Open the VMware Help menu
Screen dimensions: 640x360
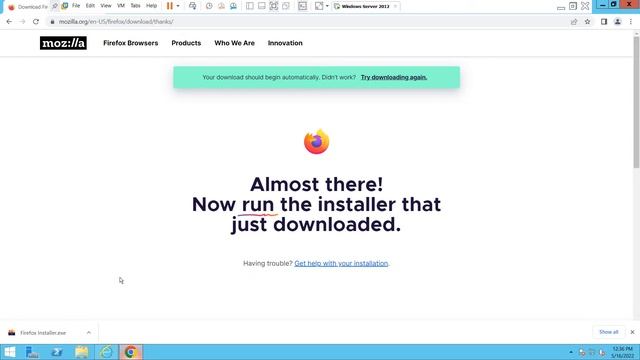[151, 6]
